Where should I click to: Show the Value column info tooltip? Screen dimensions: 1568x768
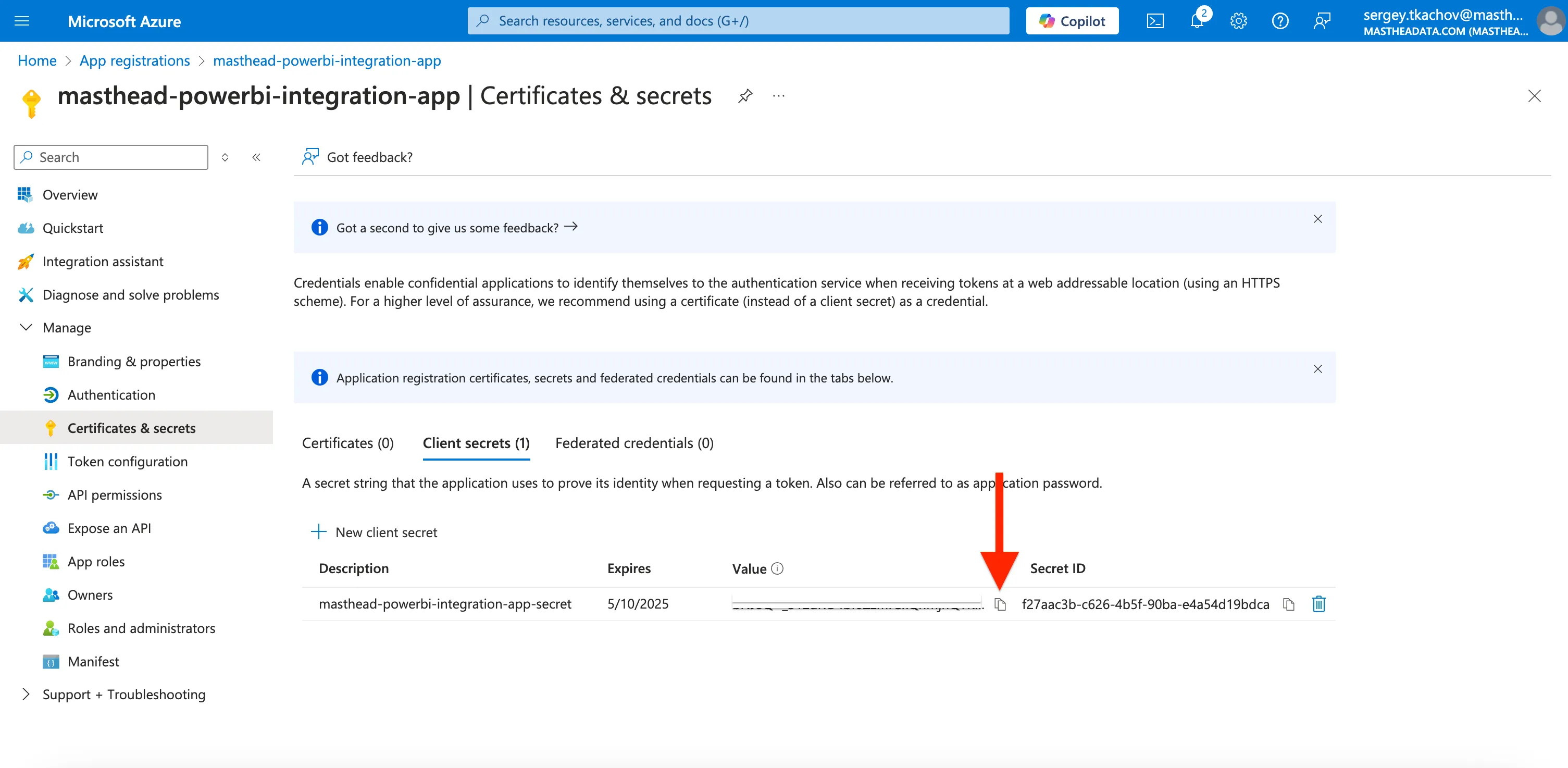coord(777,568)
